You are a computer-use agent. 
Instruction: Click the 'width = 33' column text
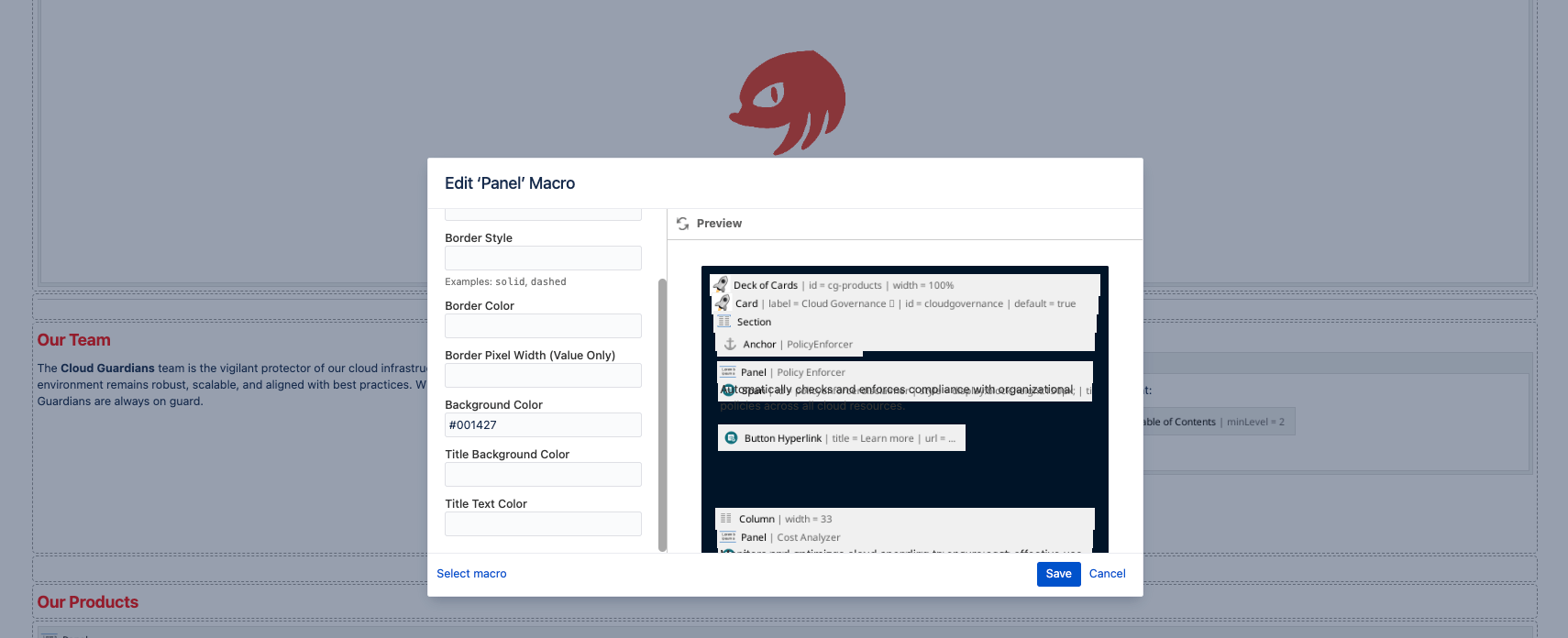tap(809, 519)
